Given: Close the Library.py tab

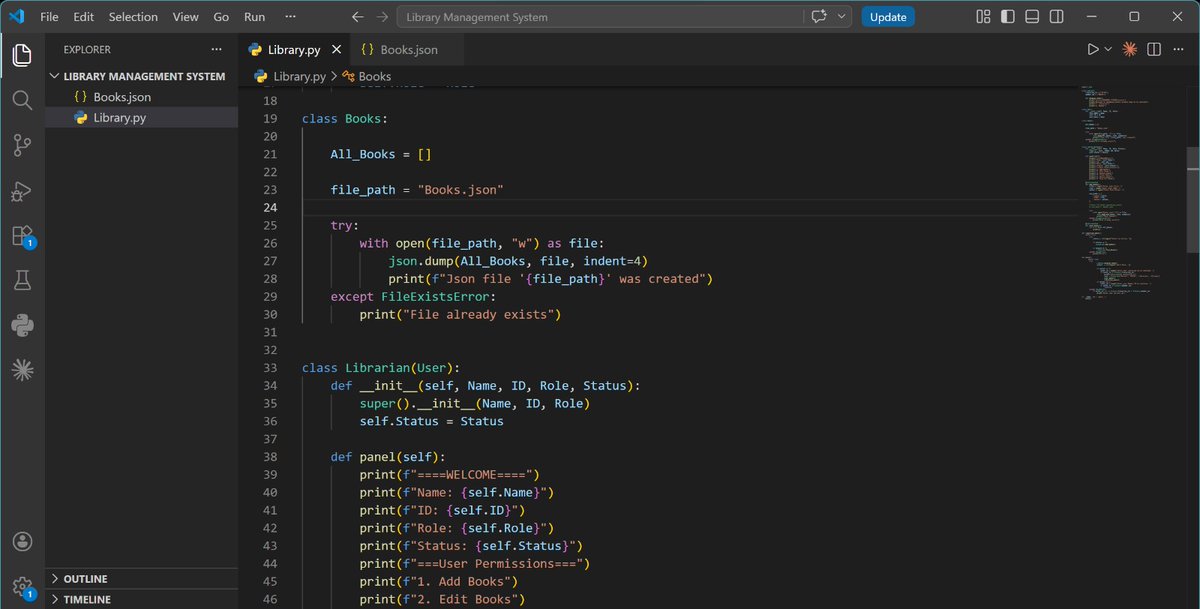Looking at the screenshot, I should [335, 49].
